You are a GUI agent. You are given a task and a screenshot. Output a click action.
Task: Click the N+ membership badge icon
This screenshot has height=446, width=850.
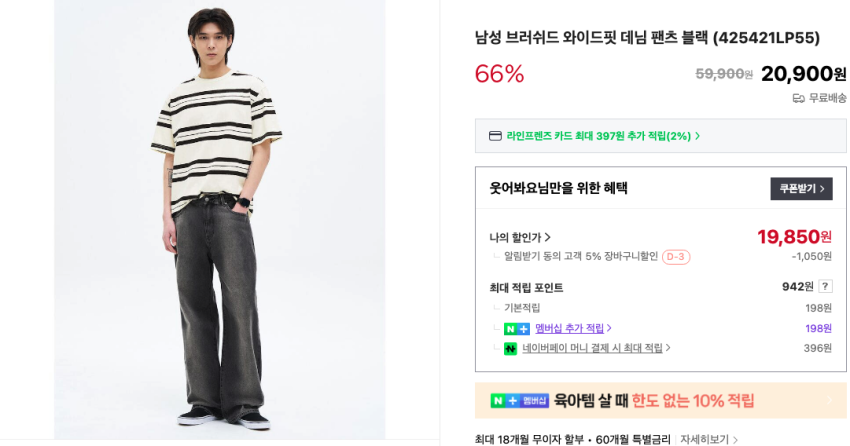pos(516,328)
